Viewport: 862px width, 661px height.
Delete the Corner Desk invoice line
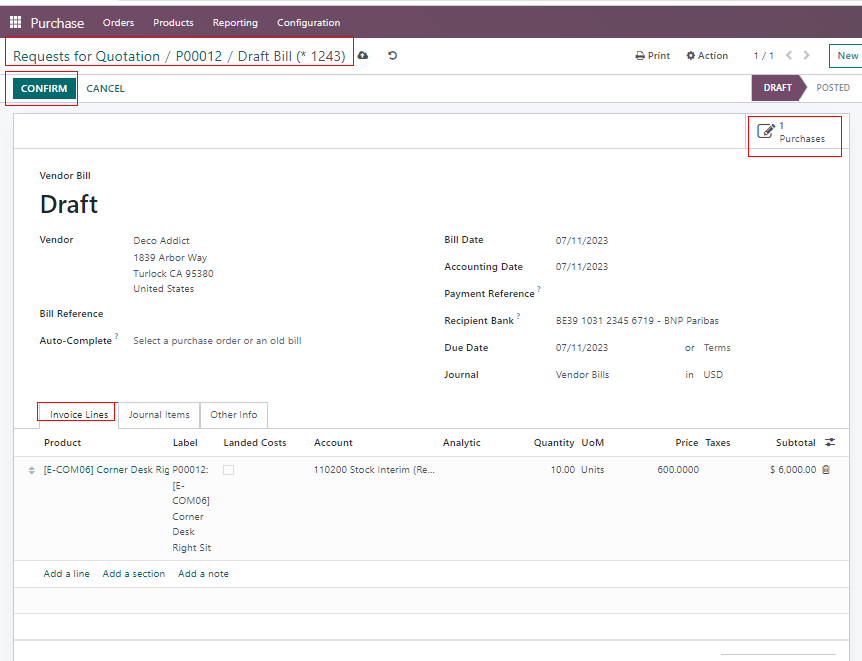[x=826, y=469]
